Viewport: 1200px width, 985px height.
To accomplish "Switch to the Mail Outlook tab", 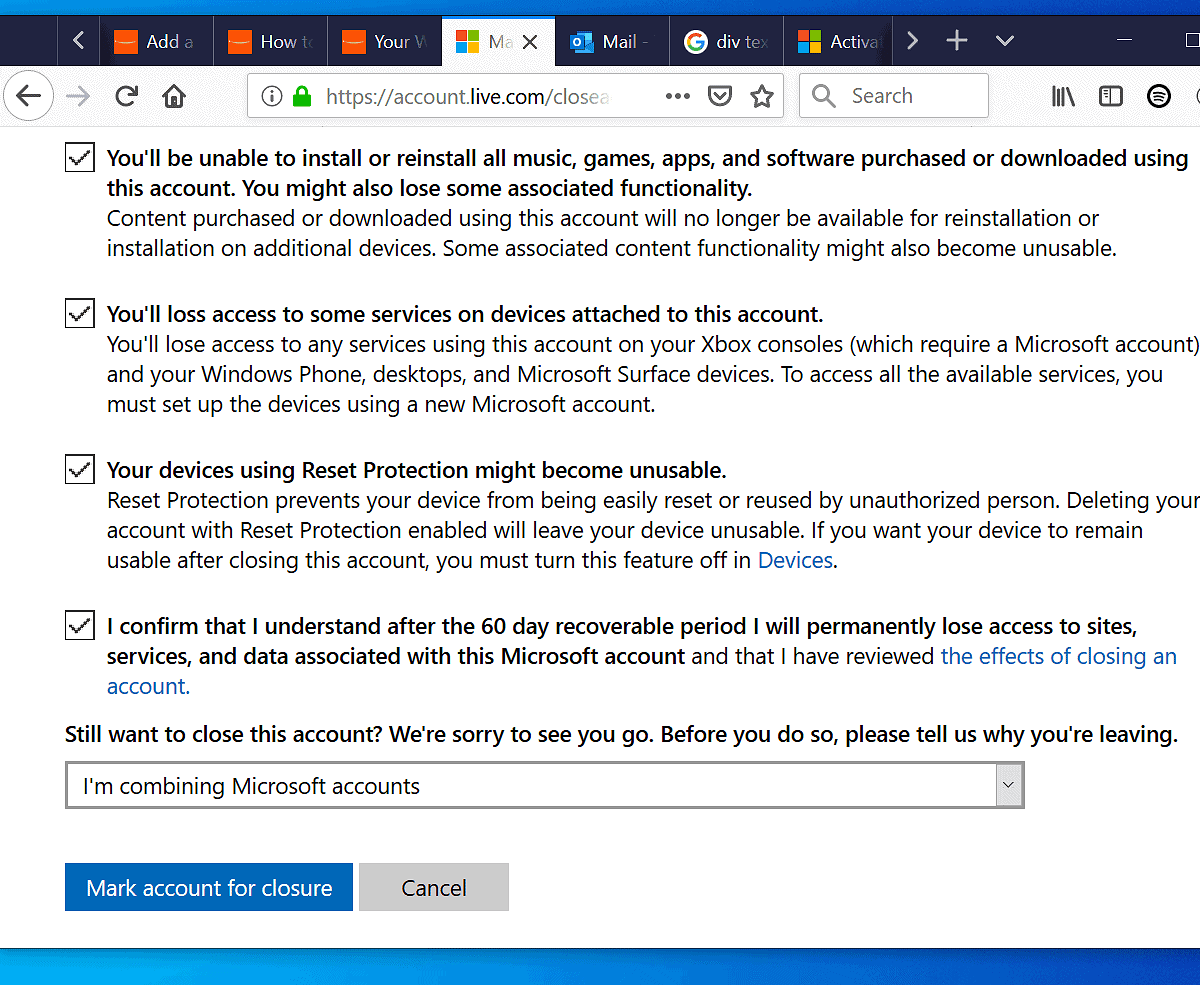I will pos(612,42).
